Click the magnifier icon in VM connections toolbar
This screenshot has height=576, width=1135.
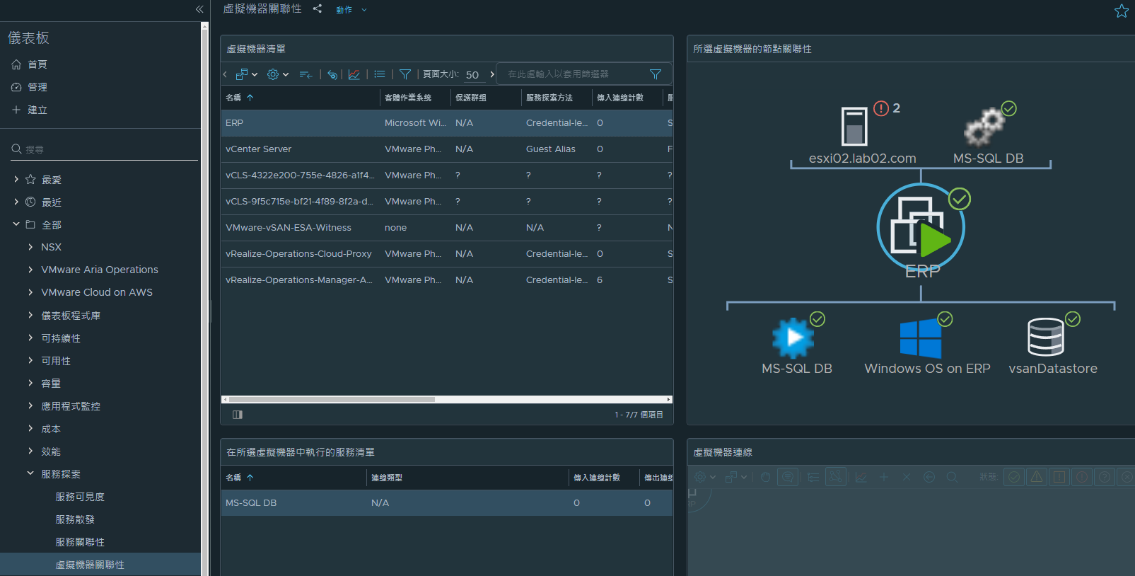click(x=952, y=478)
